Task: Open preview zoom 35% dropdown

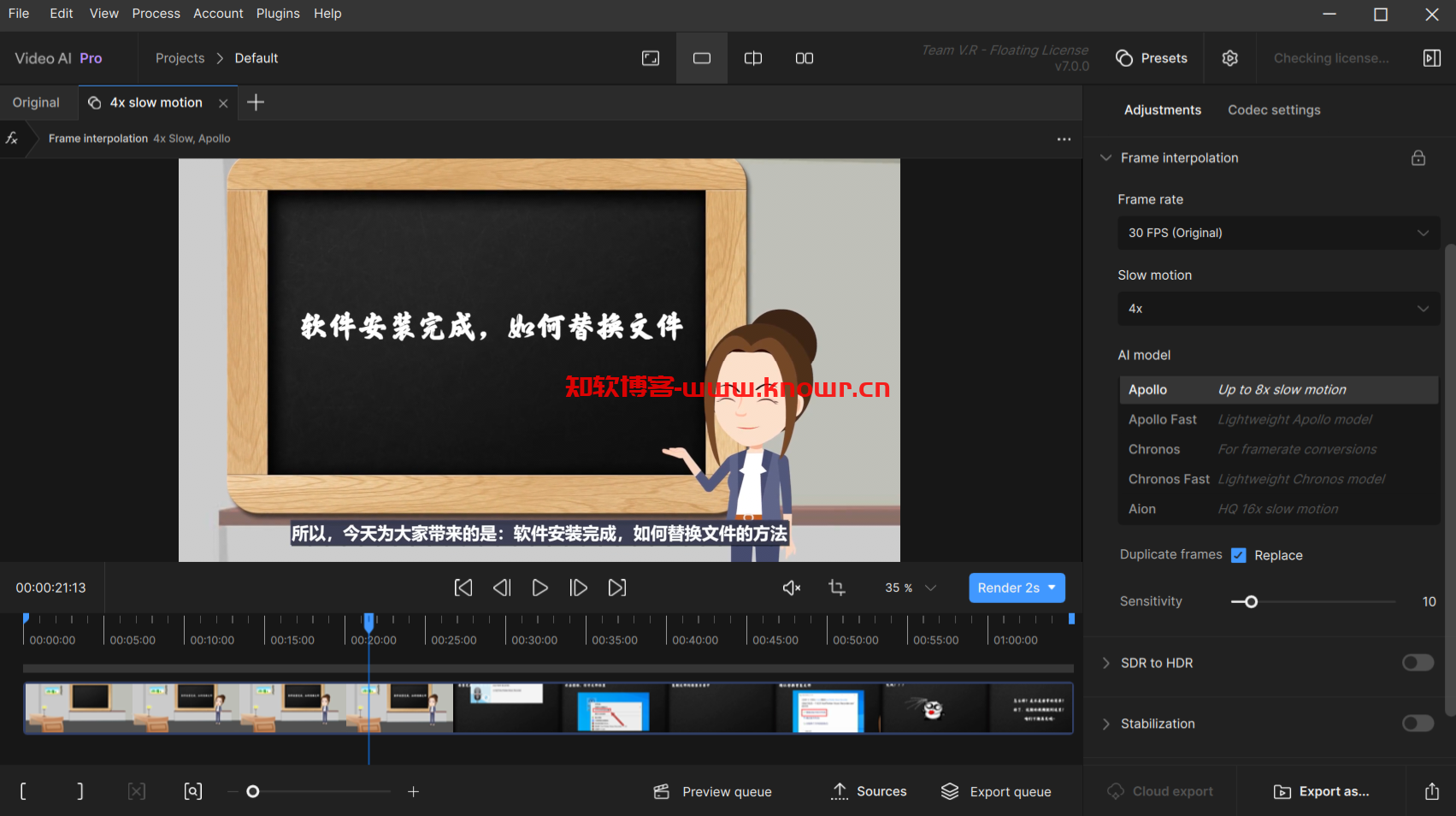Action: tap(911, 588)
